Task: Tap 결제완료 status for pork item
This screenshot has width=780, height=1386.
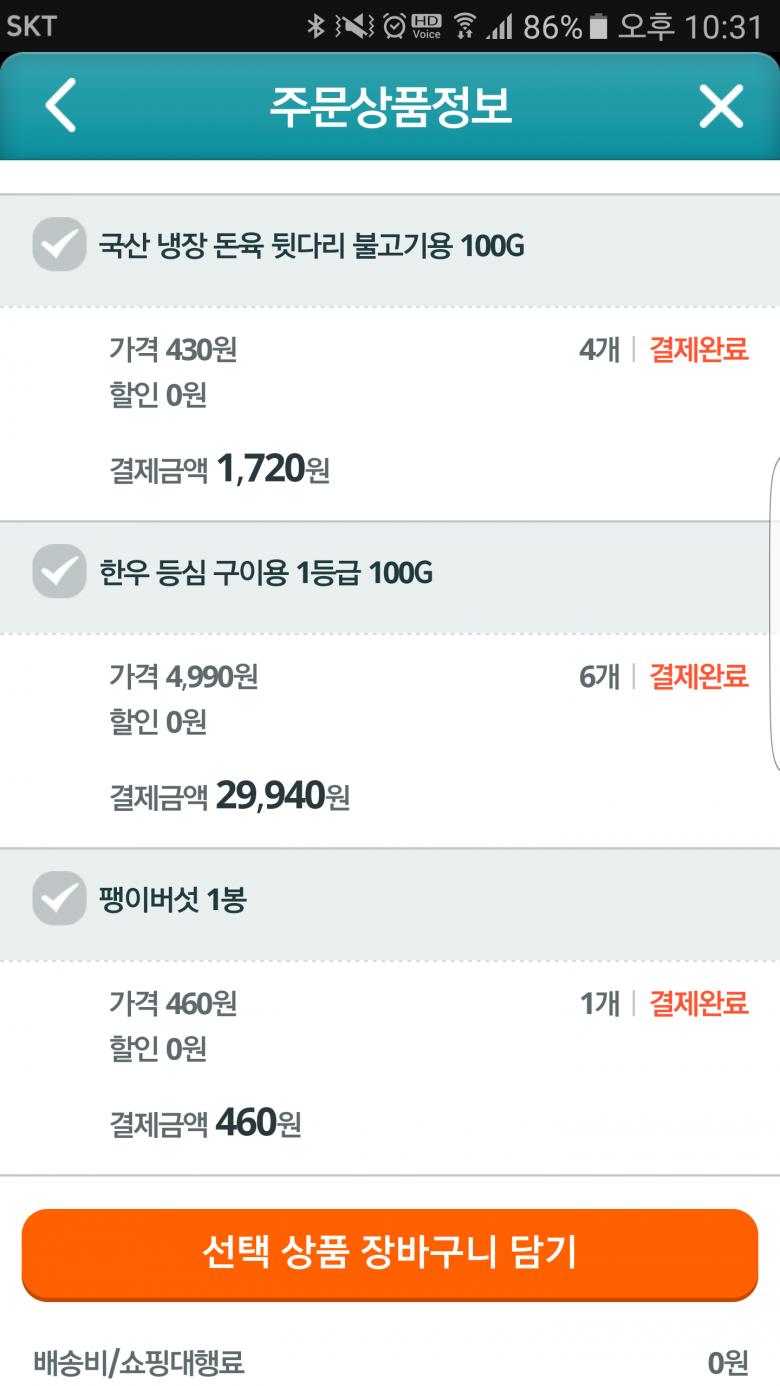Action: (699, 349)
